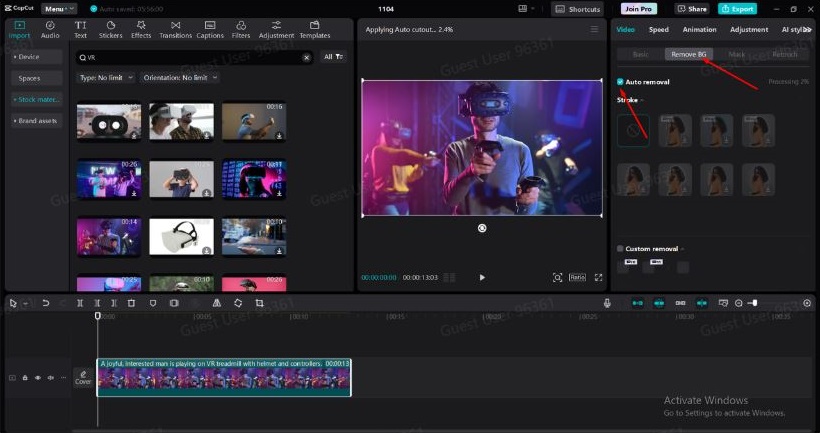Viewport: 820px width, 433px height.
Task: Open the Effects panel
Action: [x=141, y=29]
